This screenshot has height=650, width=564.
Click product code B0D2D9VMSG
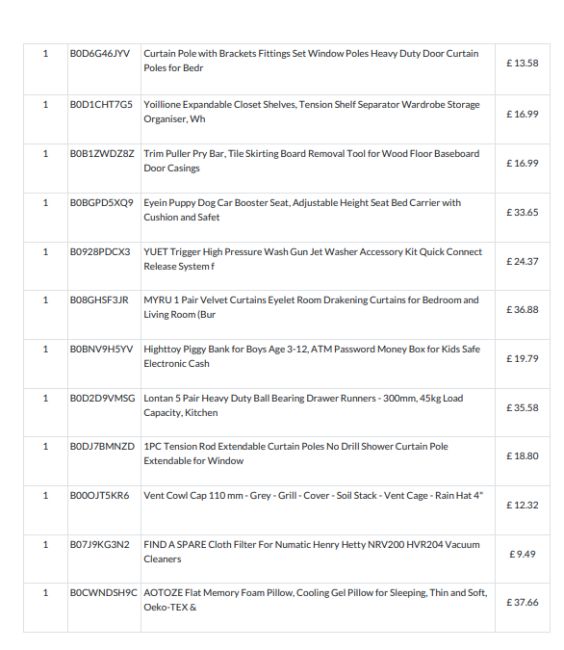[102, 398]
